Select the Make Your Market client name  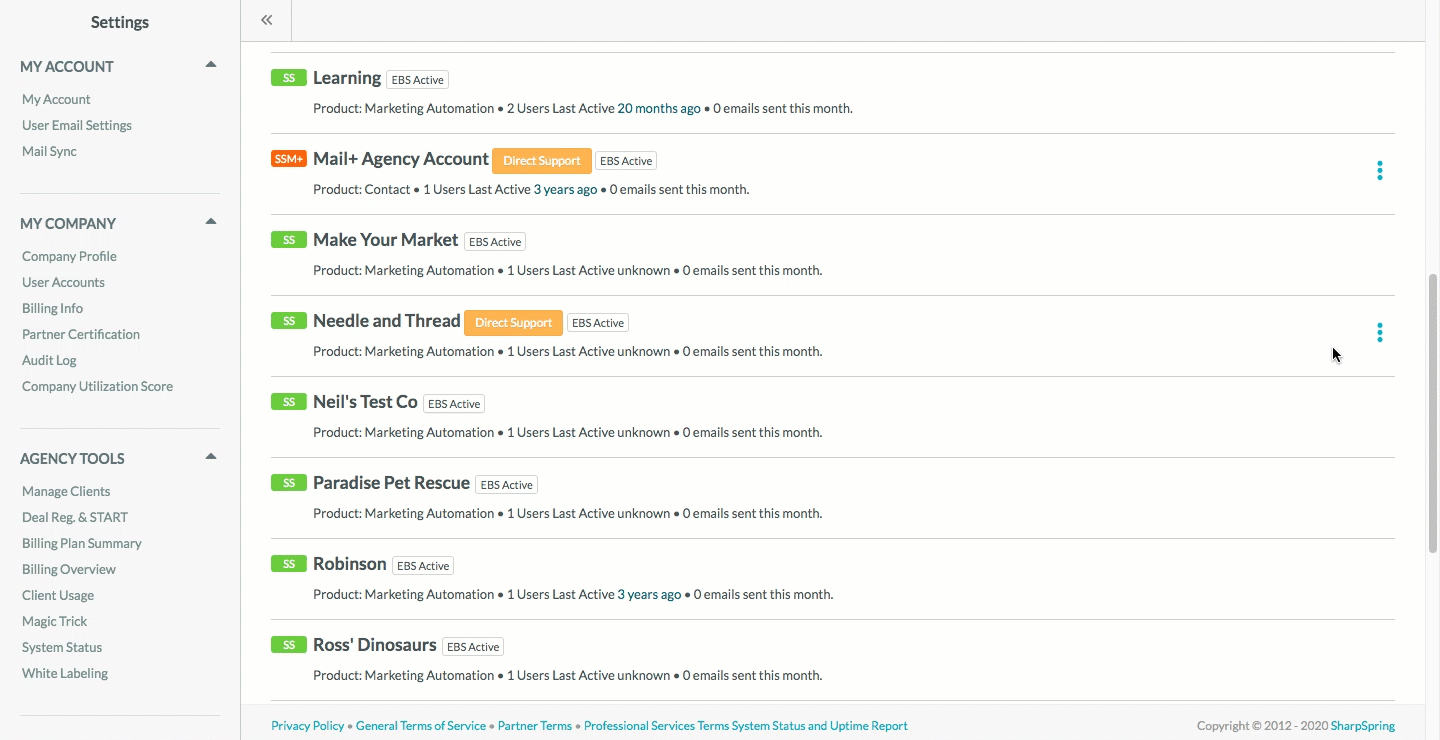click(x=386, y=240)
